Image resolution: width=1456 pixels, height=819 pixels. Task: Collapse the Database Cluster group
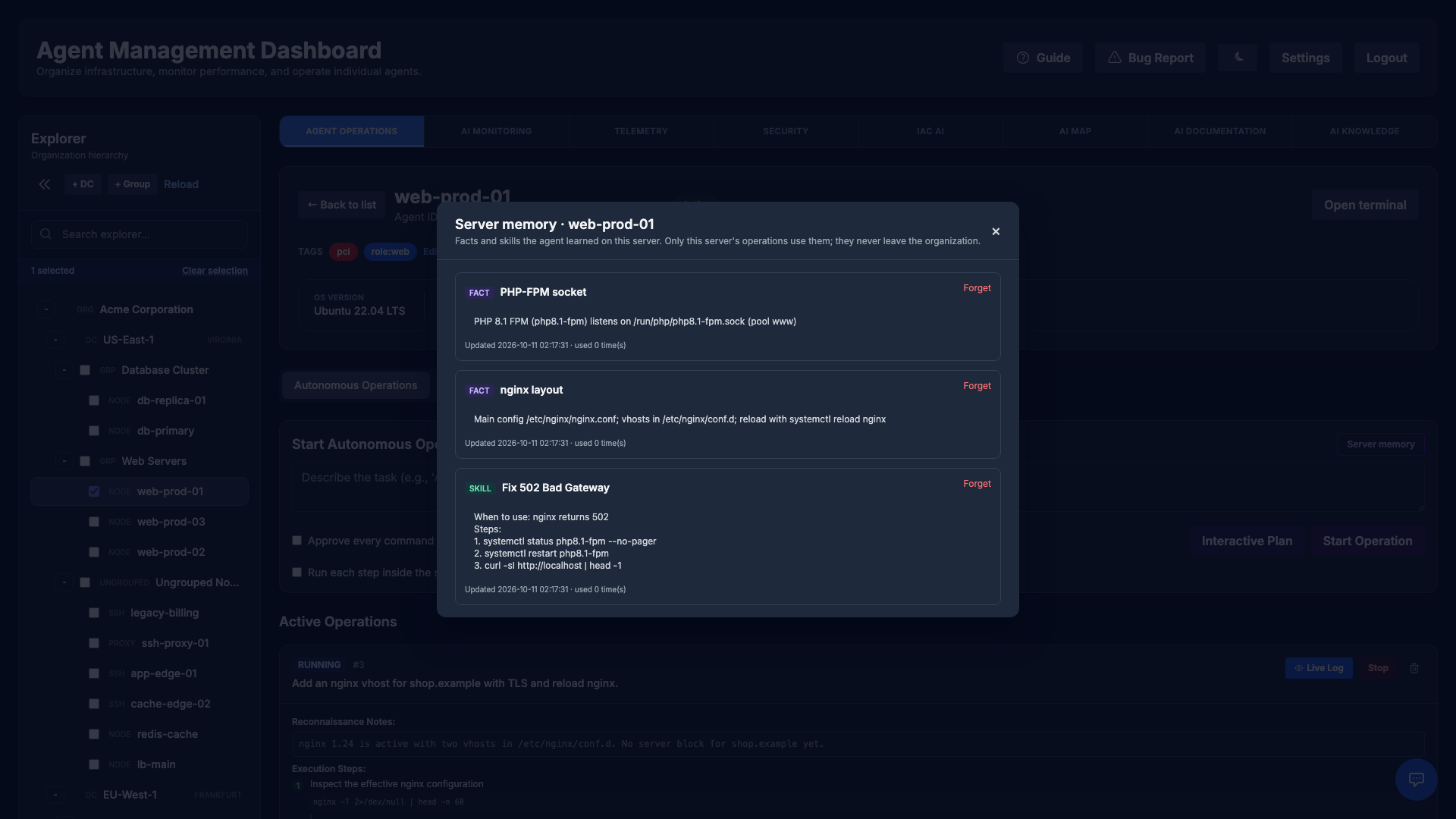click(x=64, y=370)
